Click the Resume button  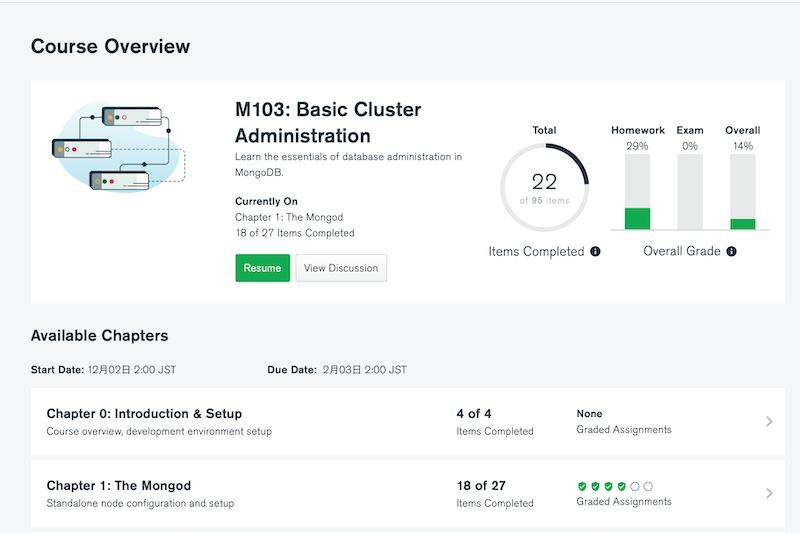click(x=262, y=268)
